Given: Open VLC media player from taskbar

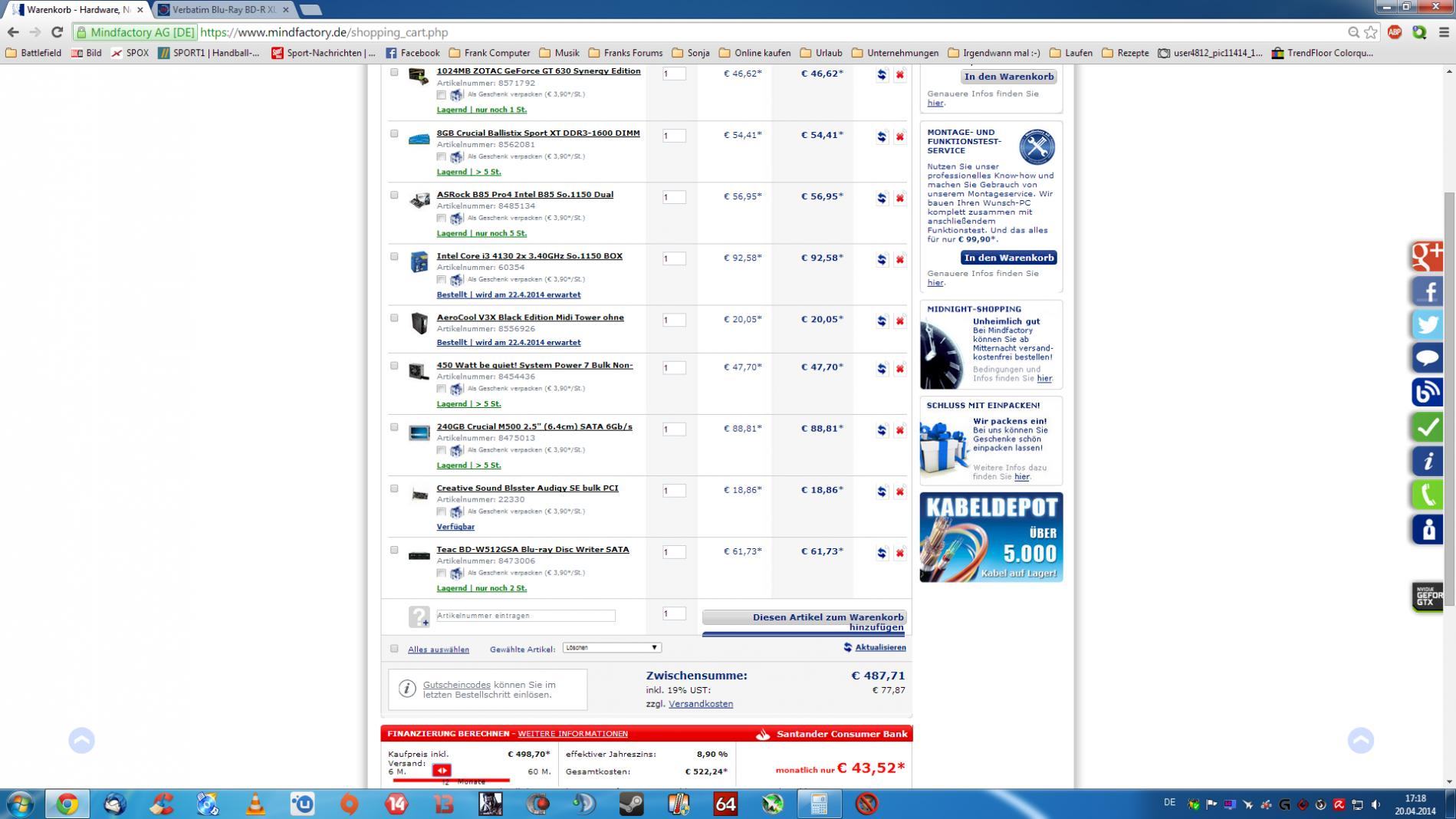Looking at the screenshot, I should coord(255,804).
